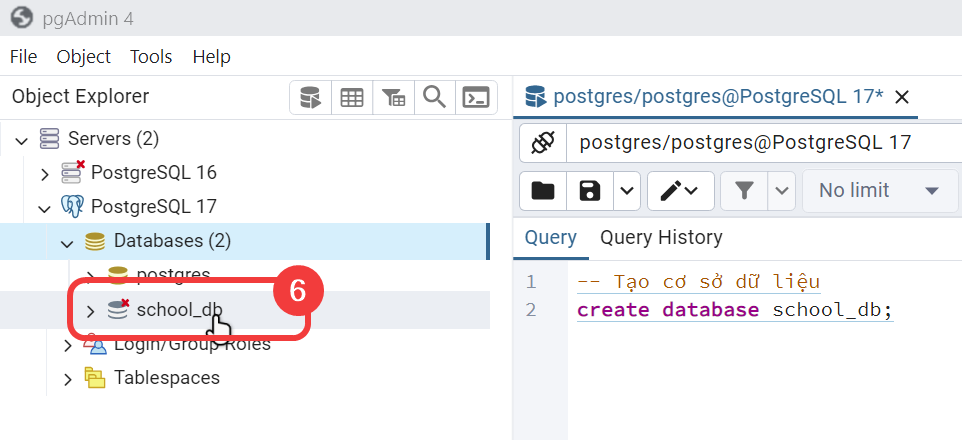Open the No limit rows dropdown
This screenshot has width=962, height=440.
pos(879,190)
